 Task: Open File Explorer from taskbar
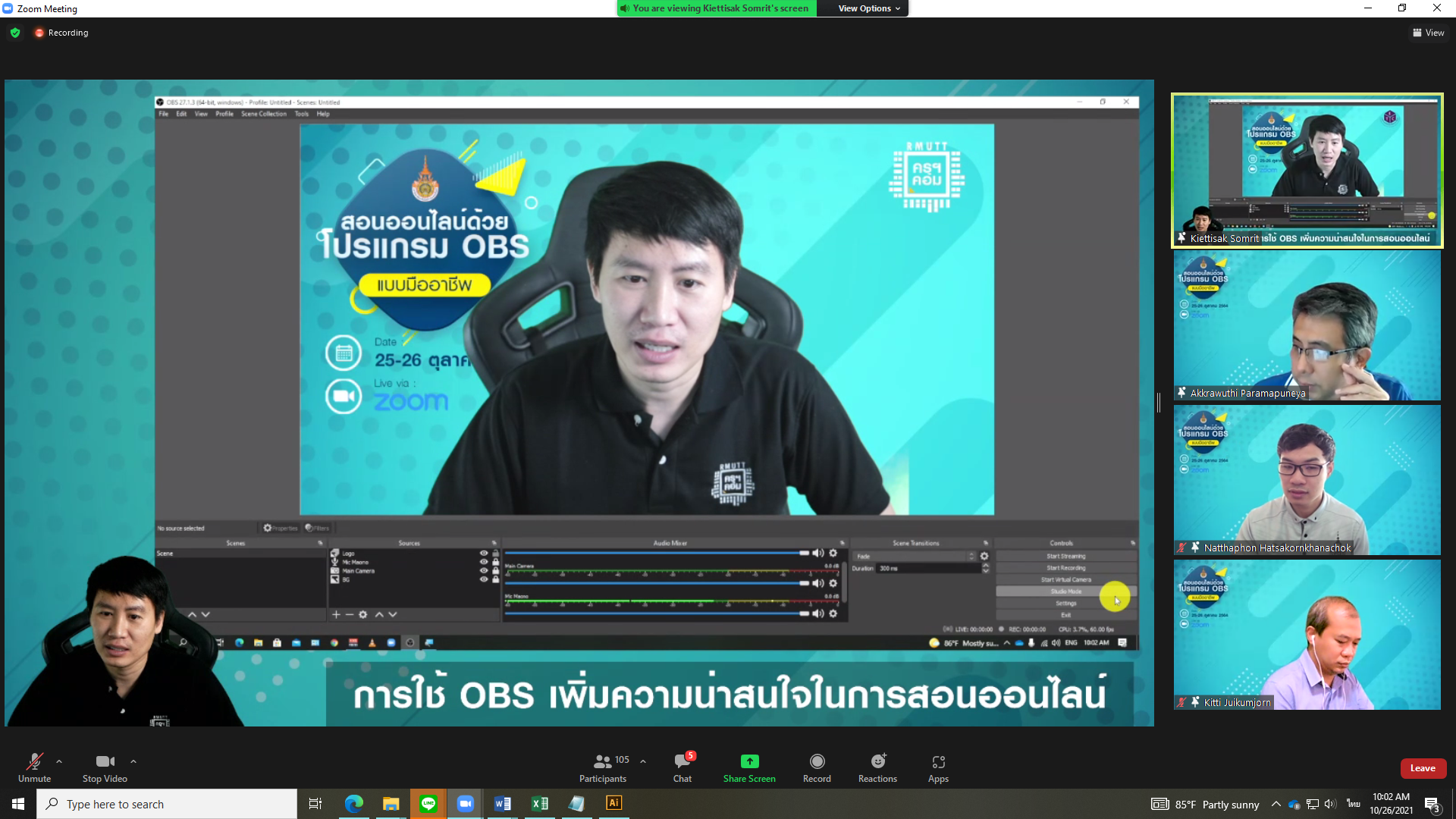tap(391, 804)
